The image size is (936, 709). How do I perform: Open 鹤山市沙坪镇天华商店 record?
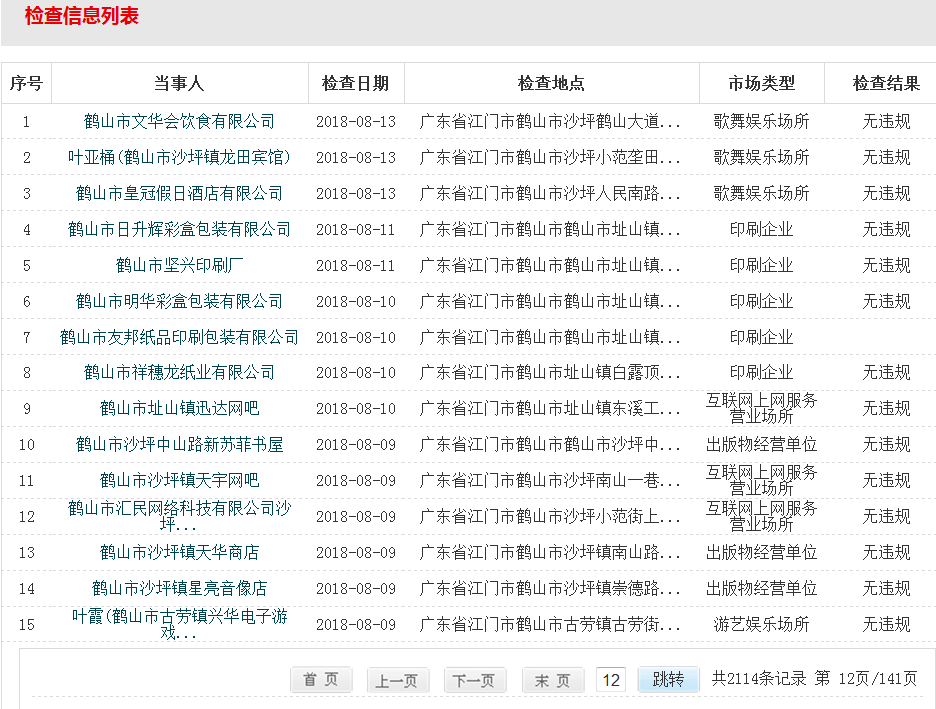tap(179, 553)
